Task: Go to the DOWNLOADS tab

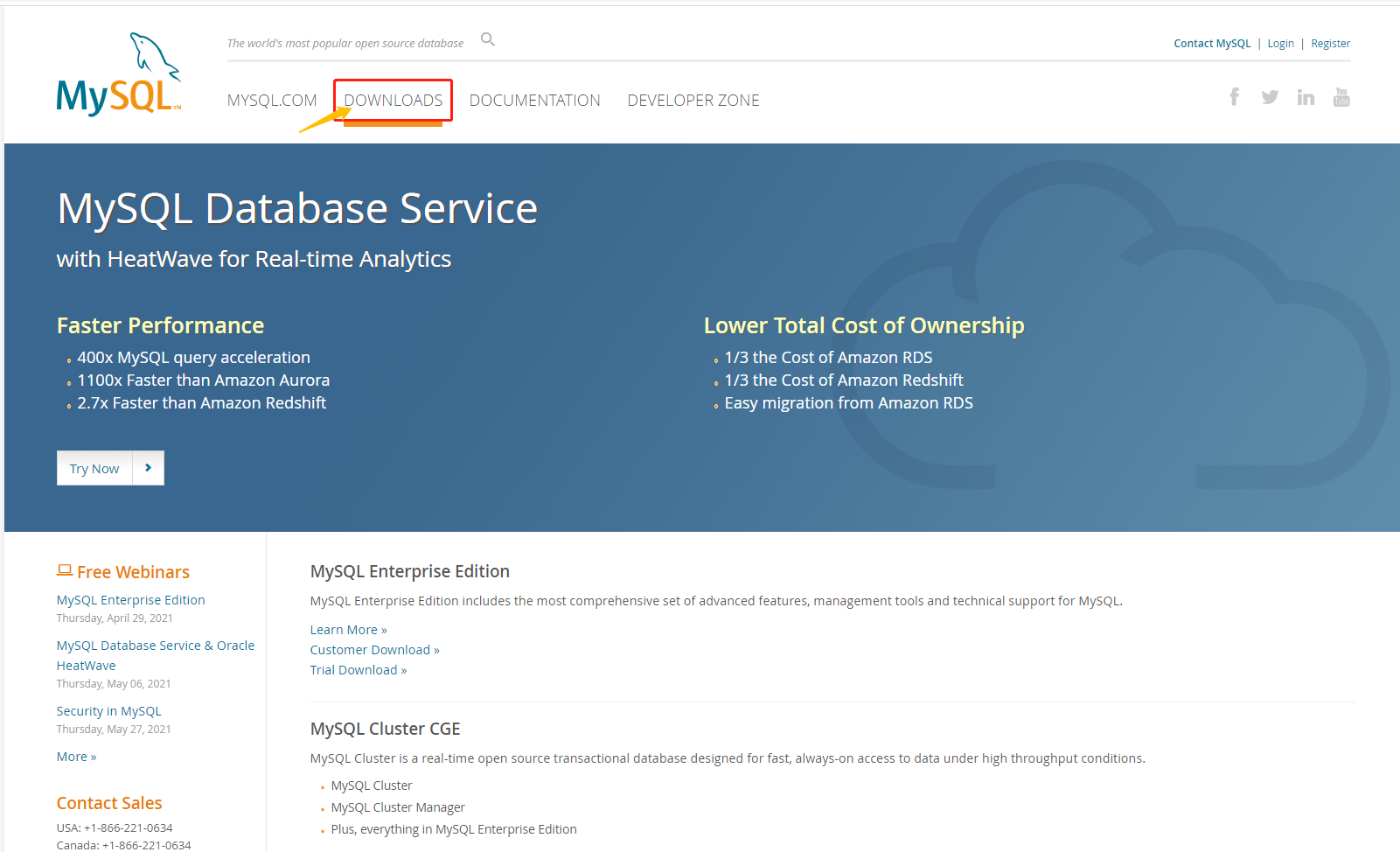Action: point(394,101)
